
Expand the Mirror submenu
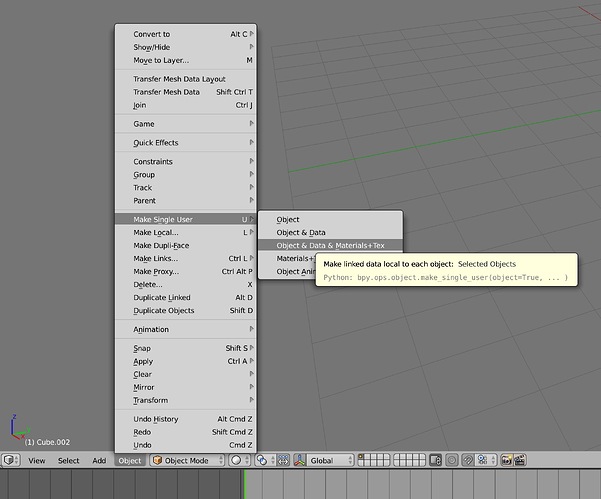tap(186, 387)
